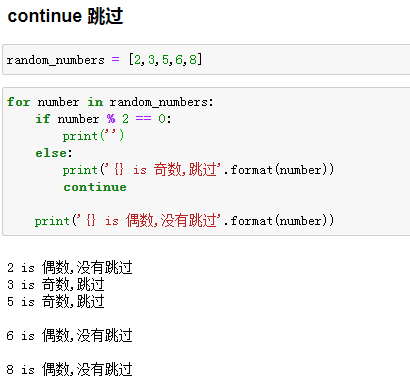Click the 'else:' keyword line

point(54,153)
